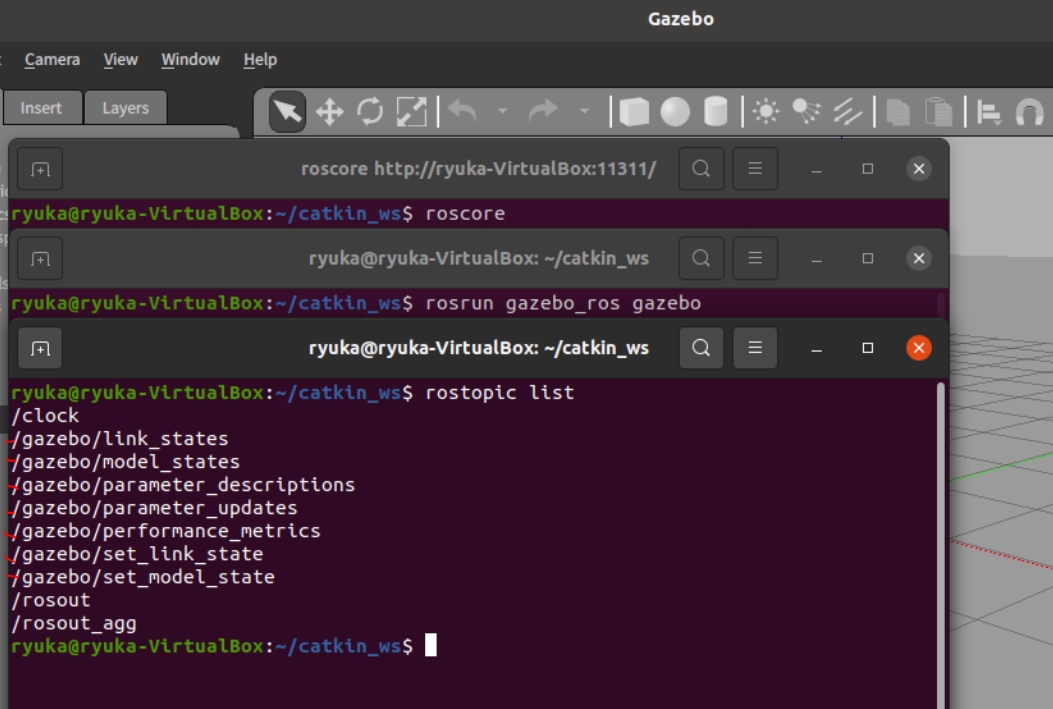Add a directional light to the world
Image resolution: width=1053 pixels, height=709 pixels.
click(x=847, y=111)
